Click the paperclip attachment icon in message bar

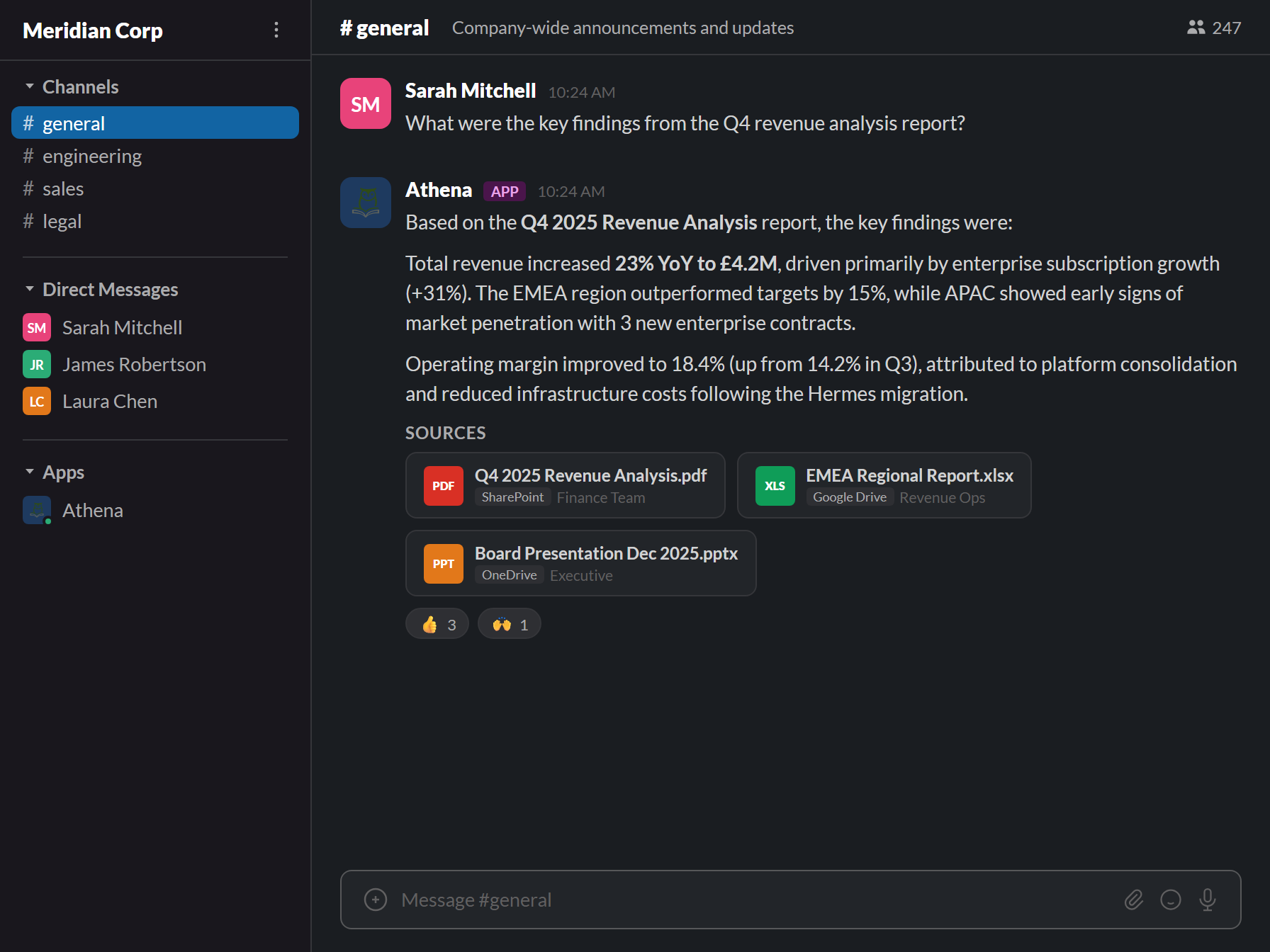[x=1133, y=900]
